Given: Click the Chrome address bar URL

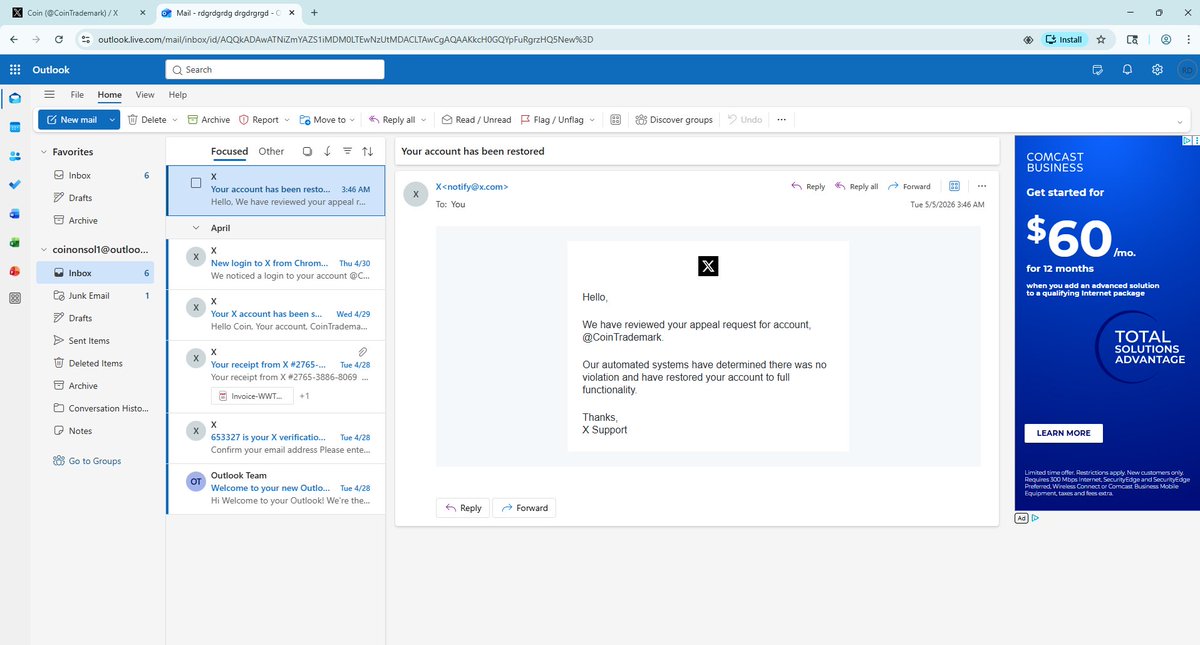Looking at the screenshot, I should coord(345,40).
